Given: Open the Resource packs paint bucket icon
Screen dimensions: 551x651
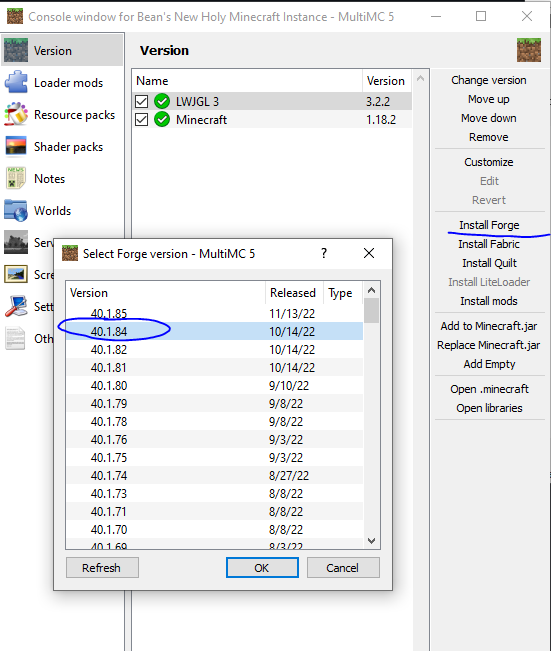Looking at the screenshot, I should [16, 114].
